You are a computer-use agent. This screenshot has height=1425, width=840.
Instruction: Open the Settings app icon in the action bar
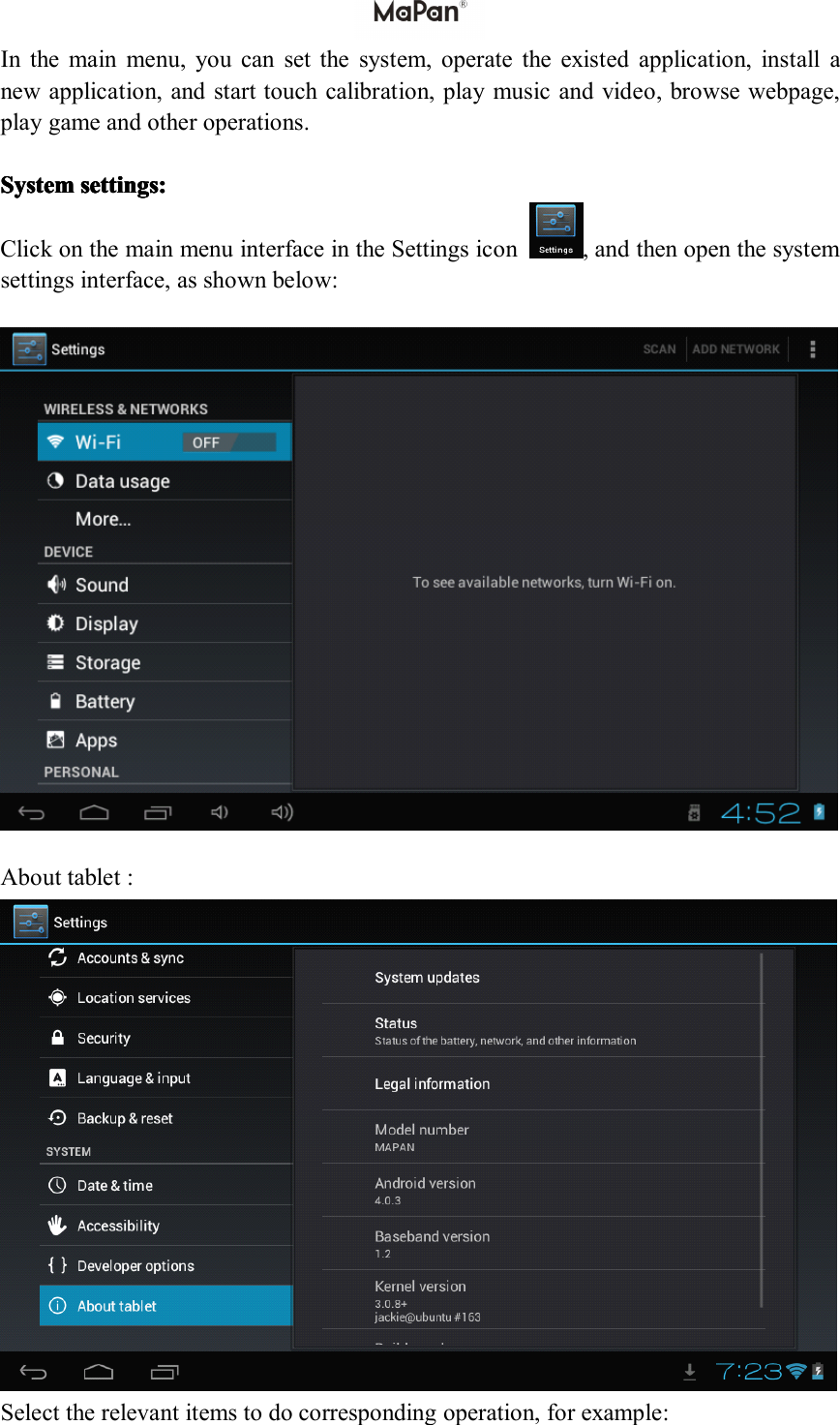click(x=30, y=349)
